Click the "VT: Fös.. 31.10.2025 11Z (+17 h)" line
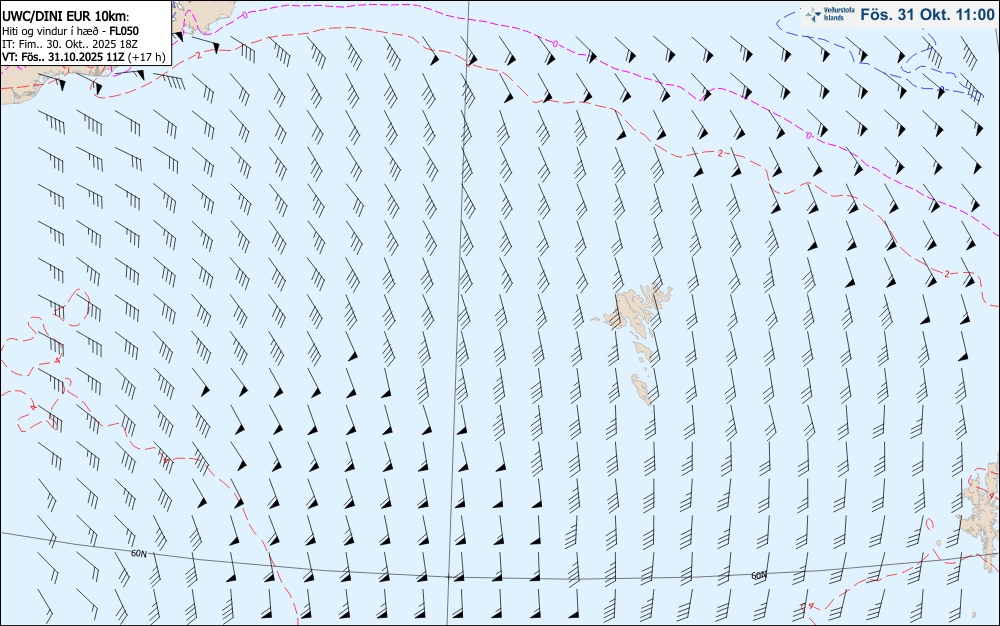 [83, 57]
